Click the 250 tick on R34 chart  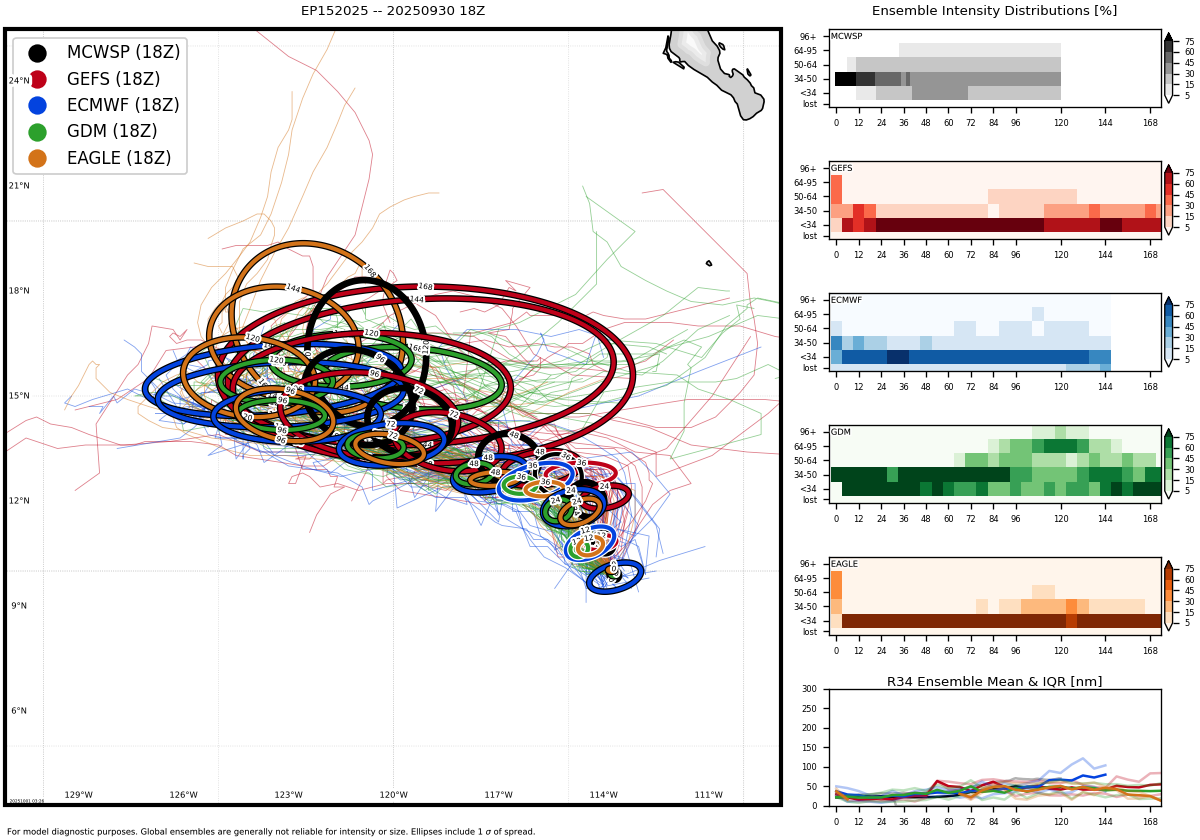808,709
